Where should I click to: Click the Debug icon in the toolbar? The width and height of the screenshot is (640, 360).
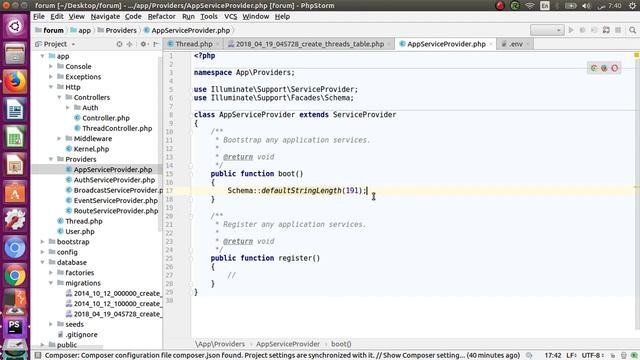582,30
